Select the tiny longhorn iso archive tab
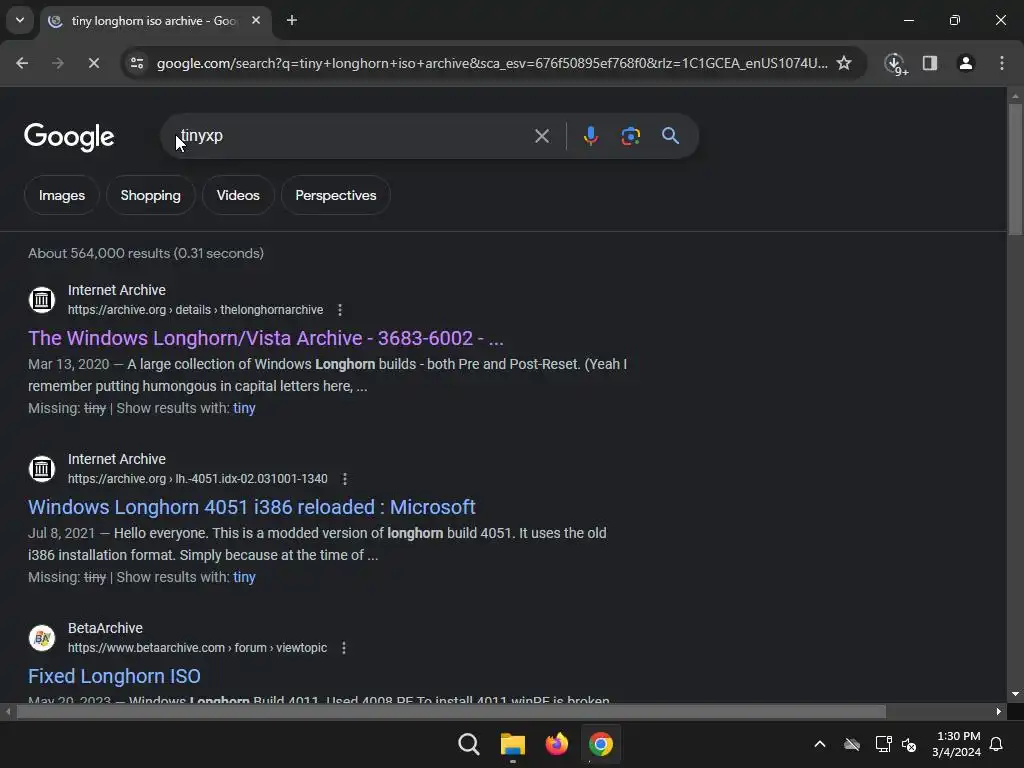 [155, 20]
